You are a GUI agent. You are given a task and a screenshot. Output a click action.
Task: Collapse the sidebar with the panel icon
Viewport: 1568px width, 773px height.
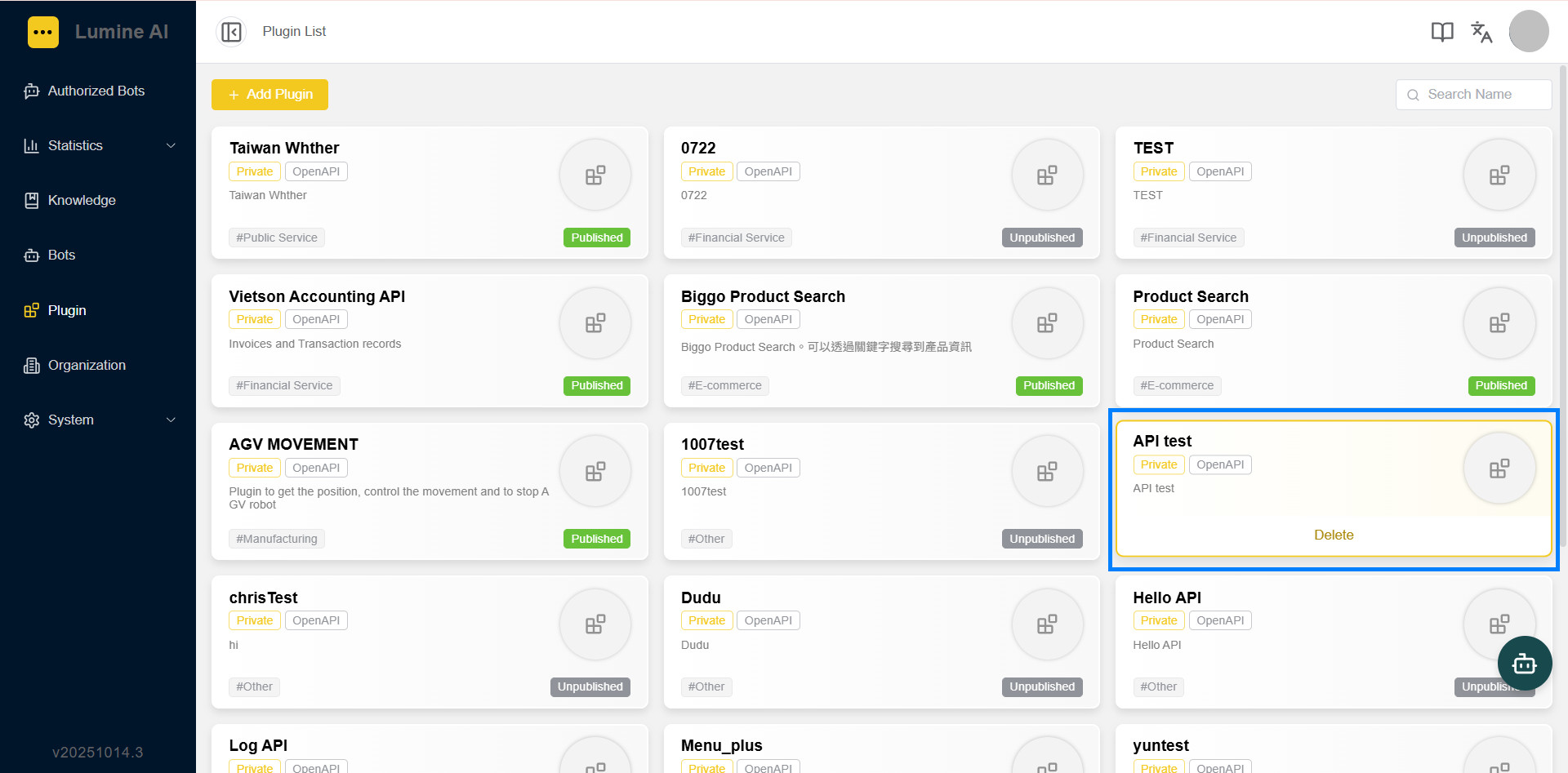point(231,32)
